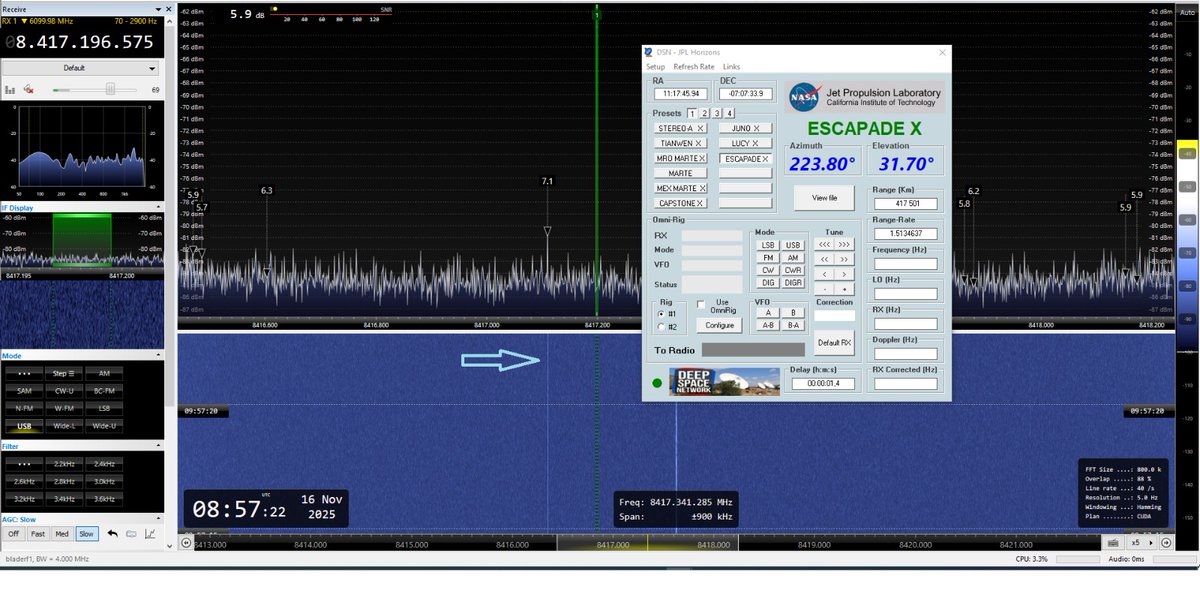The height and width of the screenshot is (602, 1200).
Task: Click the spectrum bars icon in Receive panel
Action: pos(10,90)
